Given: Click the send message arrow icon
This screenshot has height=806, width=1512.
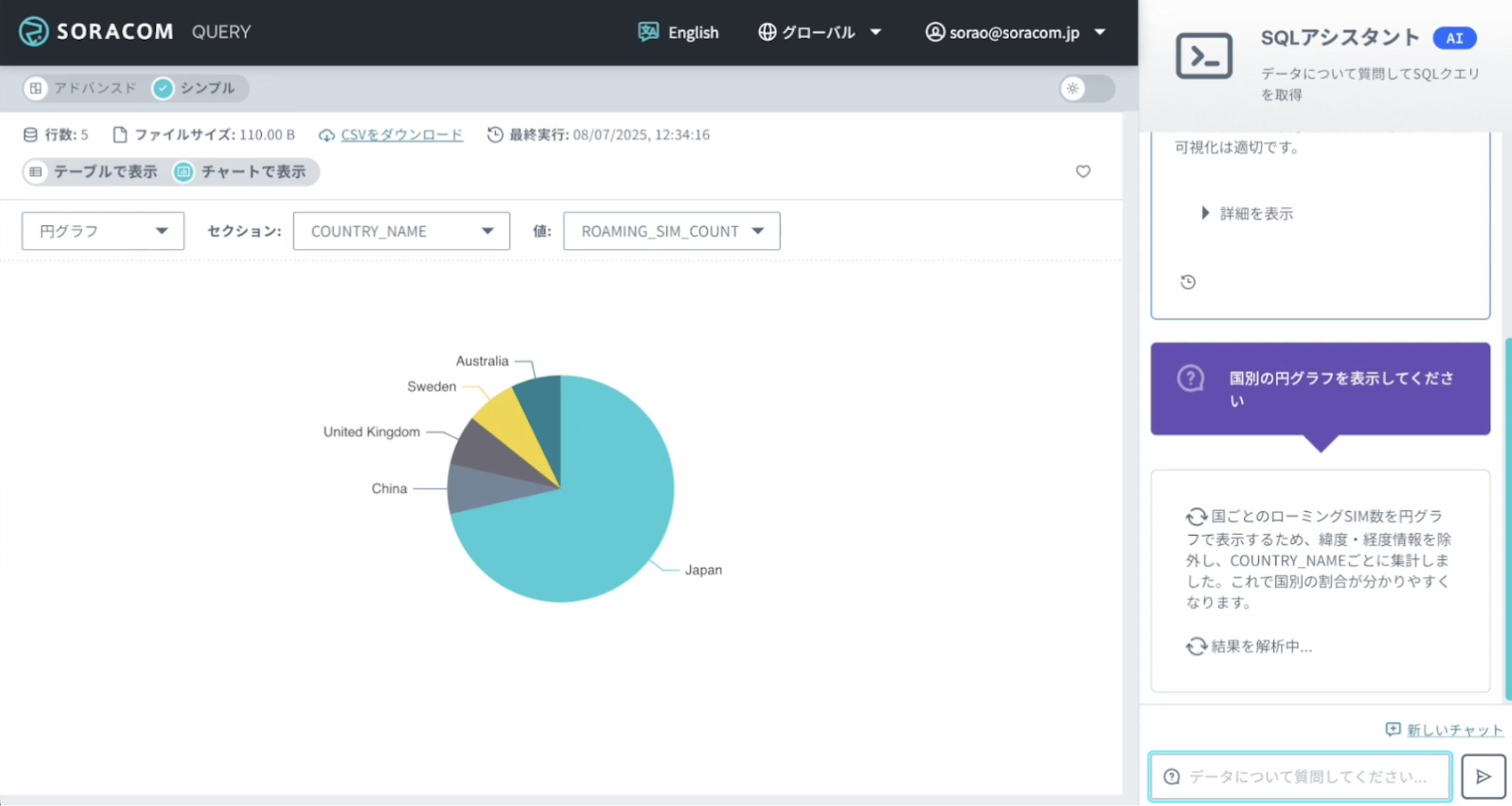Looking at the screenshot, I should 1483,776.
